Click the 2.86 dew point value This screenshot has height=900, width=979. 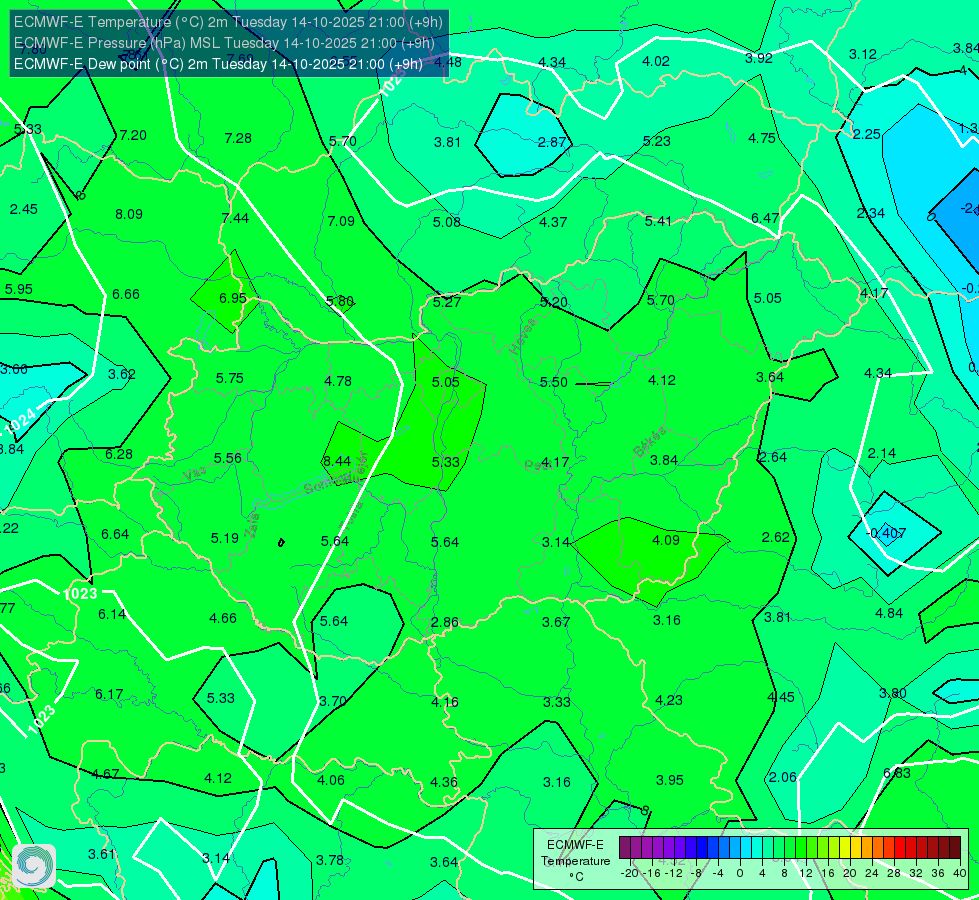click(x=445, y=623)
